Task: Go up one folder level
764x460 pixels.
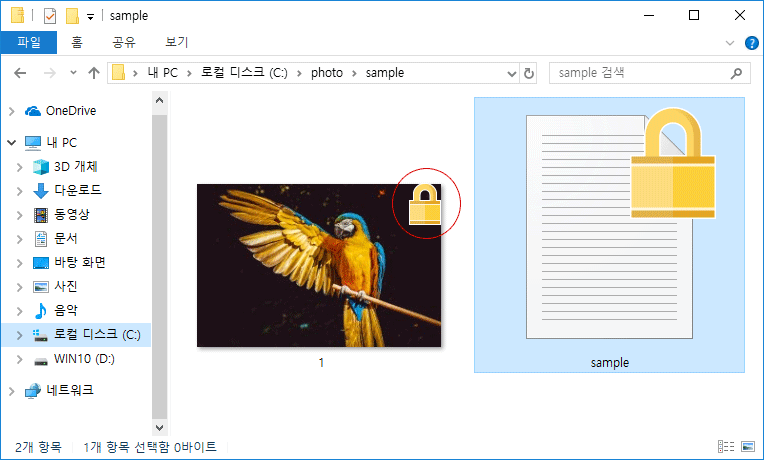Action: (x=94, y=73)
